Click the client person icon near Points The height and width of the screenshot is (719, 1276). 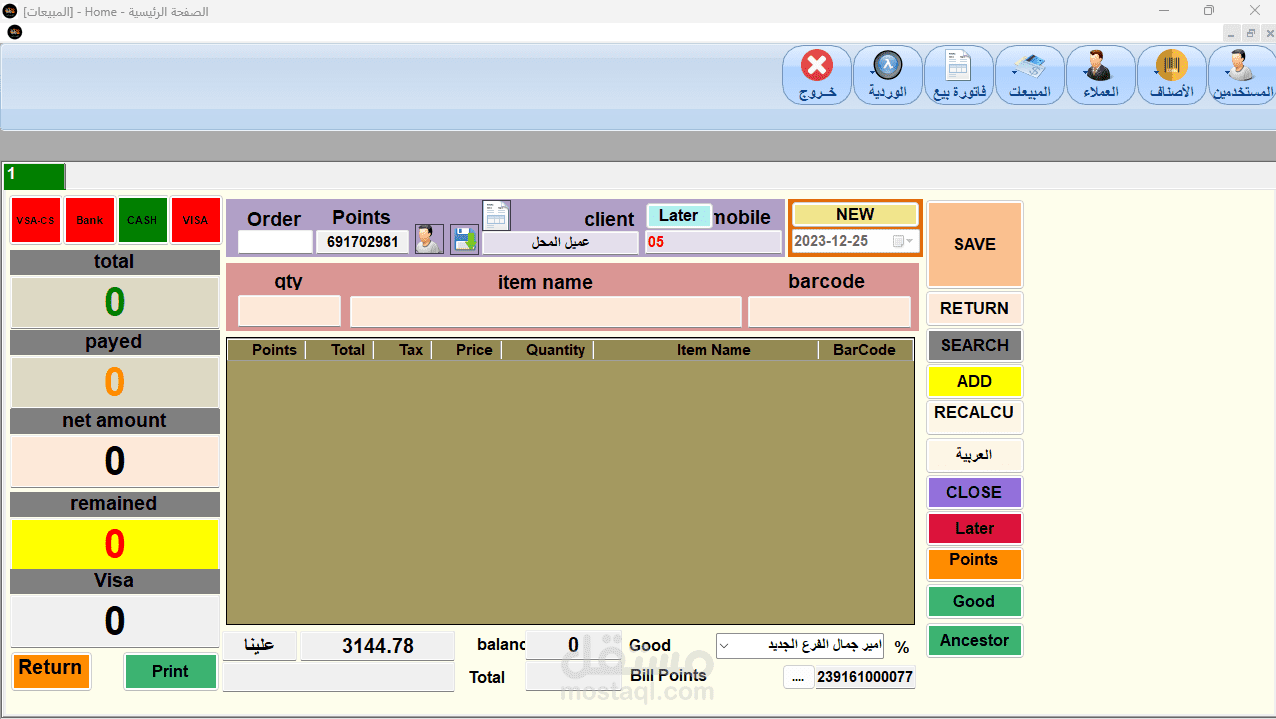pos(429,239)
